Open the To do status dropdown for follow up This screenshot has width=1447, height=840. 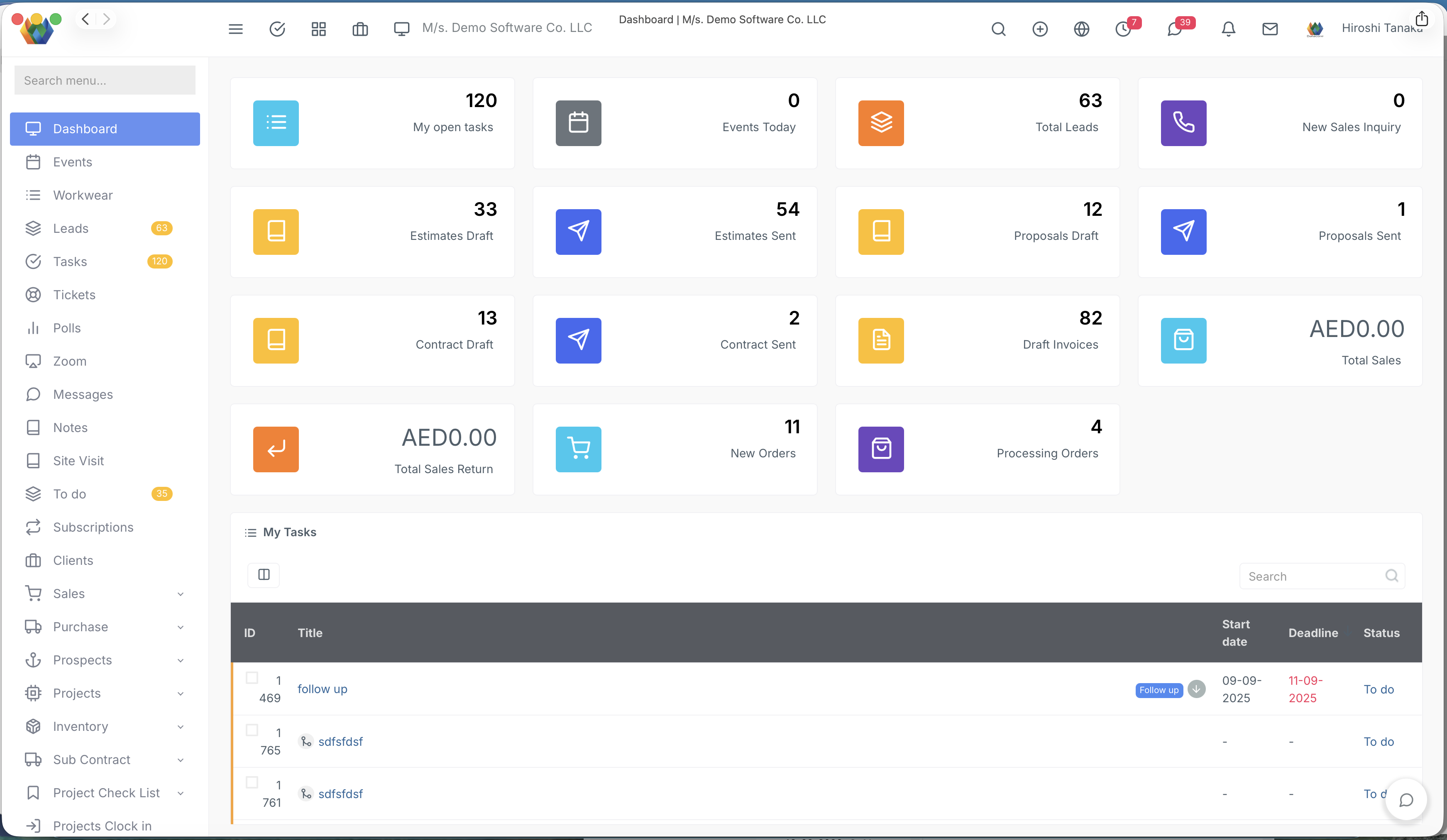(x=1378, y=689)
